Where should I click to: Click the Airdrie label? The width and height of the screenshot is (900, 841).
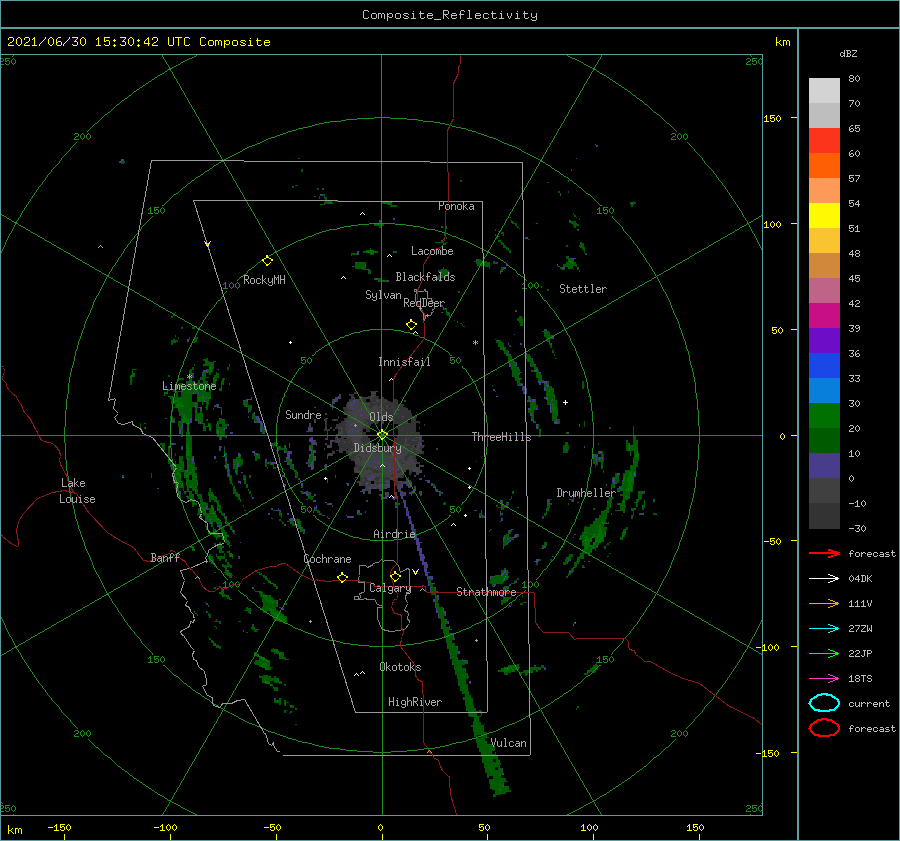pos(394,534)
